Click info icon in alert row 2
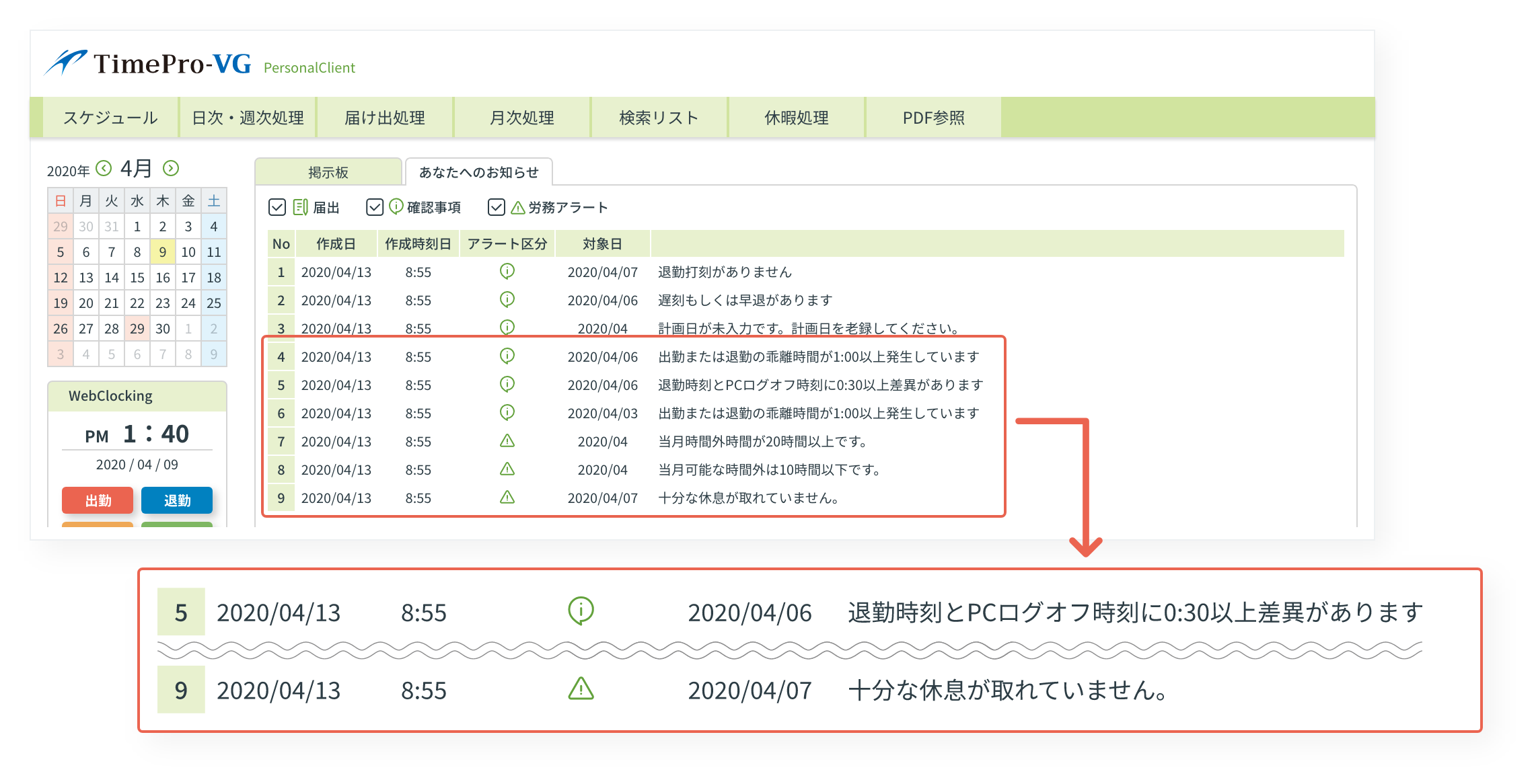Image resolution: width=1534 pixels, height=784 pixels. (x=507, y=299)
